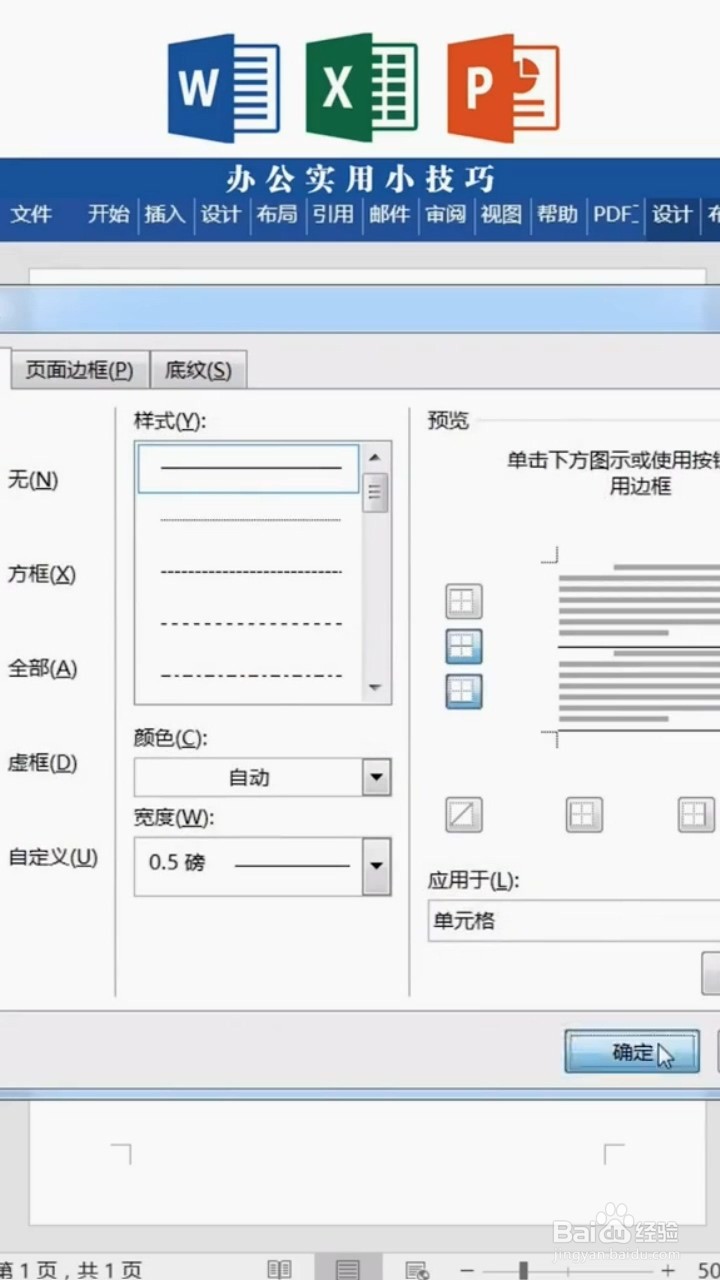Switch to the 引用 ribbon tab

tap(333, 214)
